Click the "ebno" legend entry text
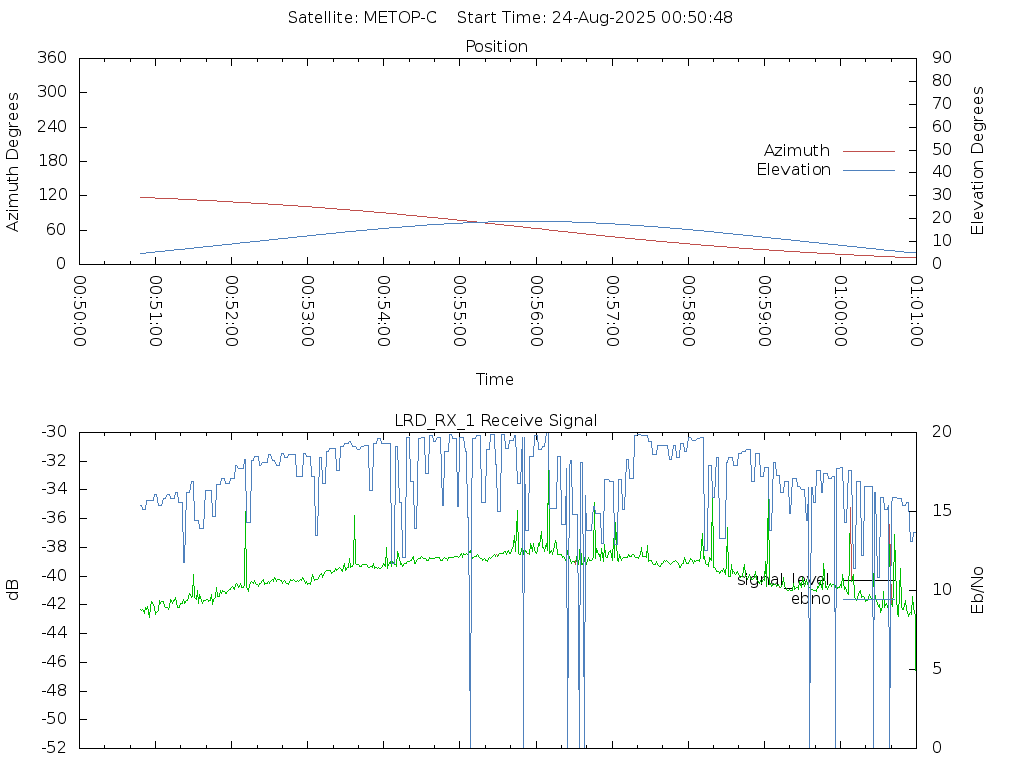The width and height of the screenshot is (1024, 768). tap(810, 599)
